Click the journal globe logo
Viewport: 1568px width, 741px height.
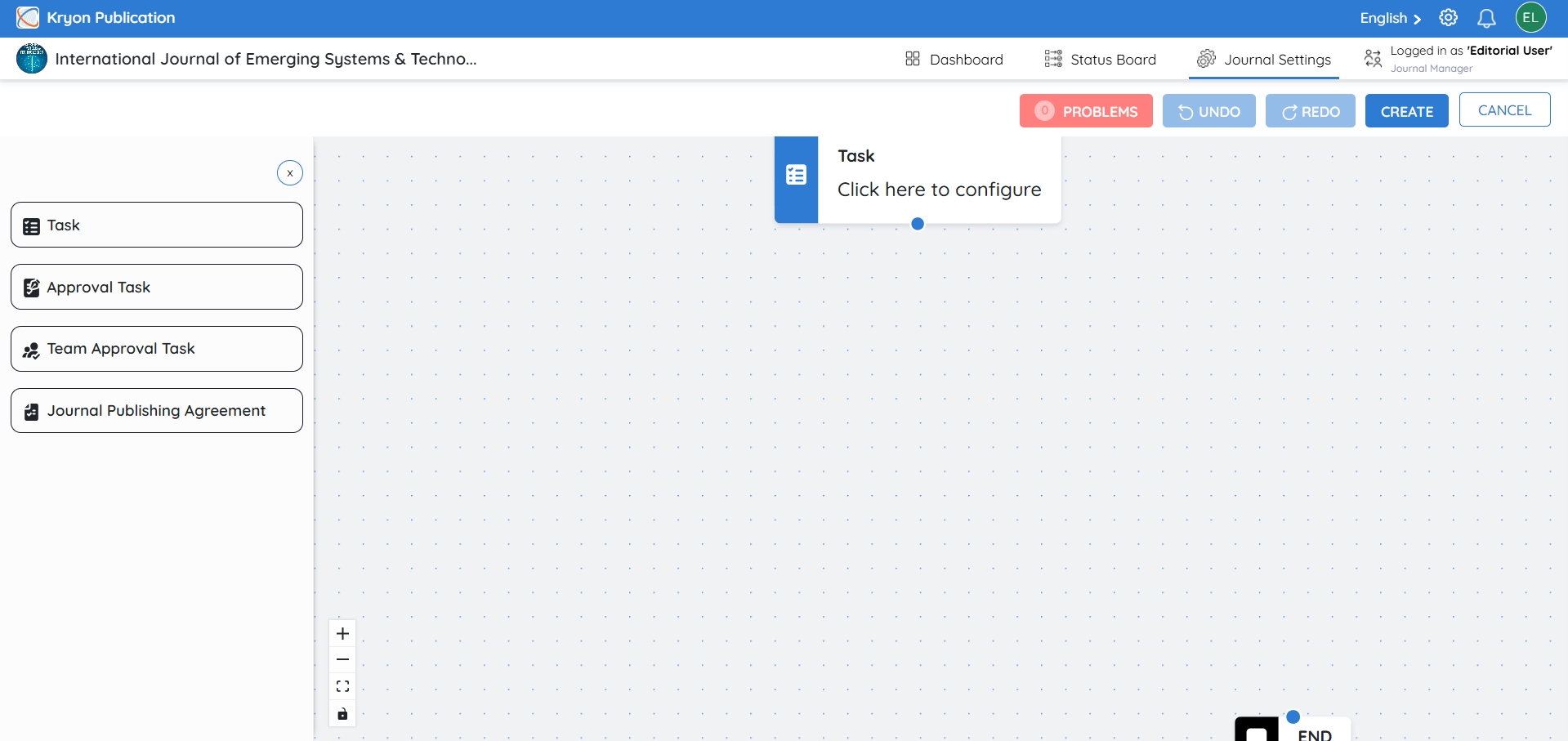click(x=32, y=59)
